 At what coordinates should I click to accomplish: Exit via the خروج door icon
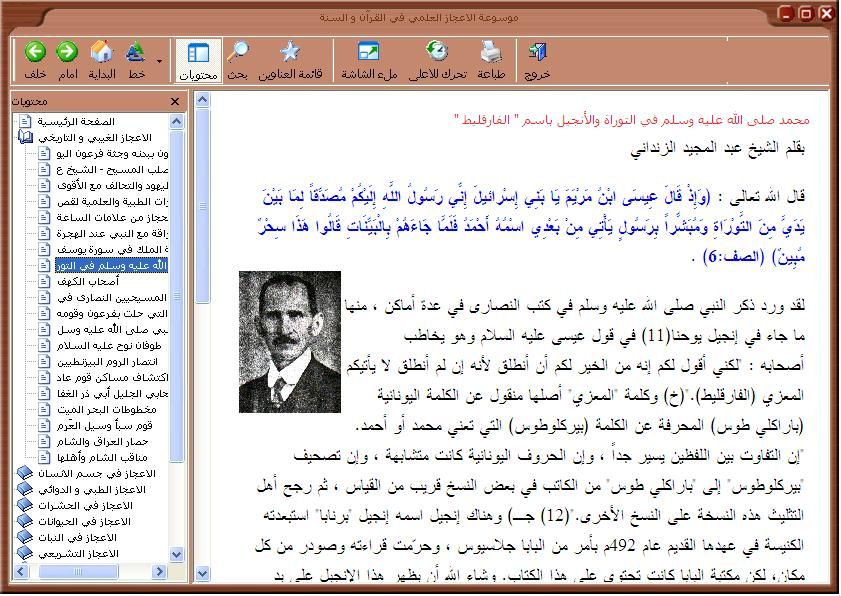pyautogui.click(x=537, y=51)
